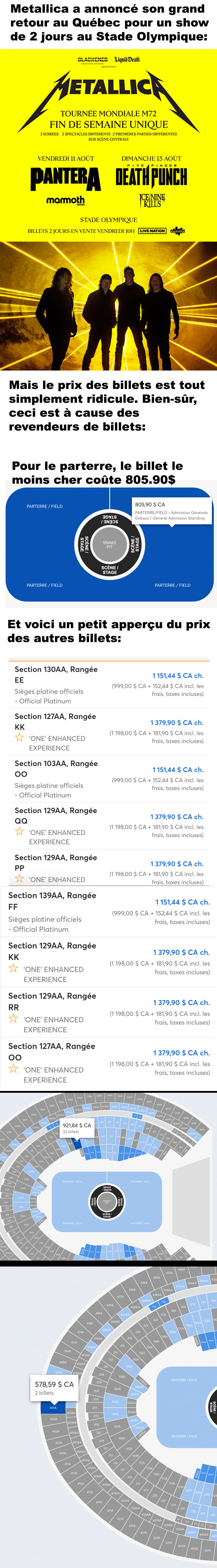Click the Liquid Death logo
The width and height of the screenshot is (217, 1568).
(127, 60)
